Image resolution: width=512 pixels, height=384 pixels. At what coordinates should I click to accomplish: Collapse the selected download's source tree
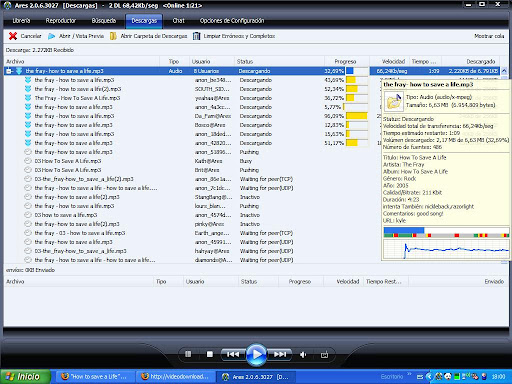(x=9, y=71)
